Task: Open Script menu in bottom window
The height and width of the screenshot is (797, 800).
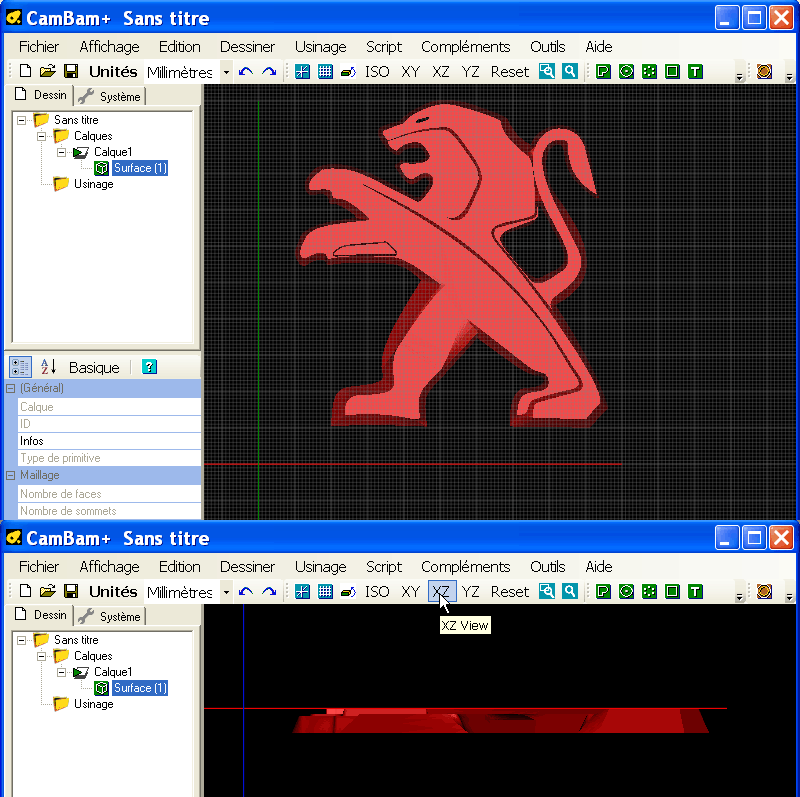Action: coord(384,567)
